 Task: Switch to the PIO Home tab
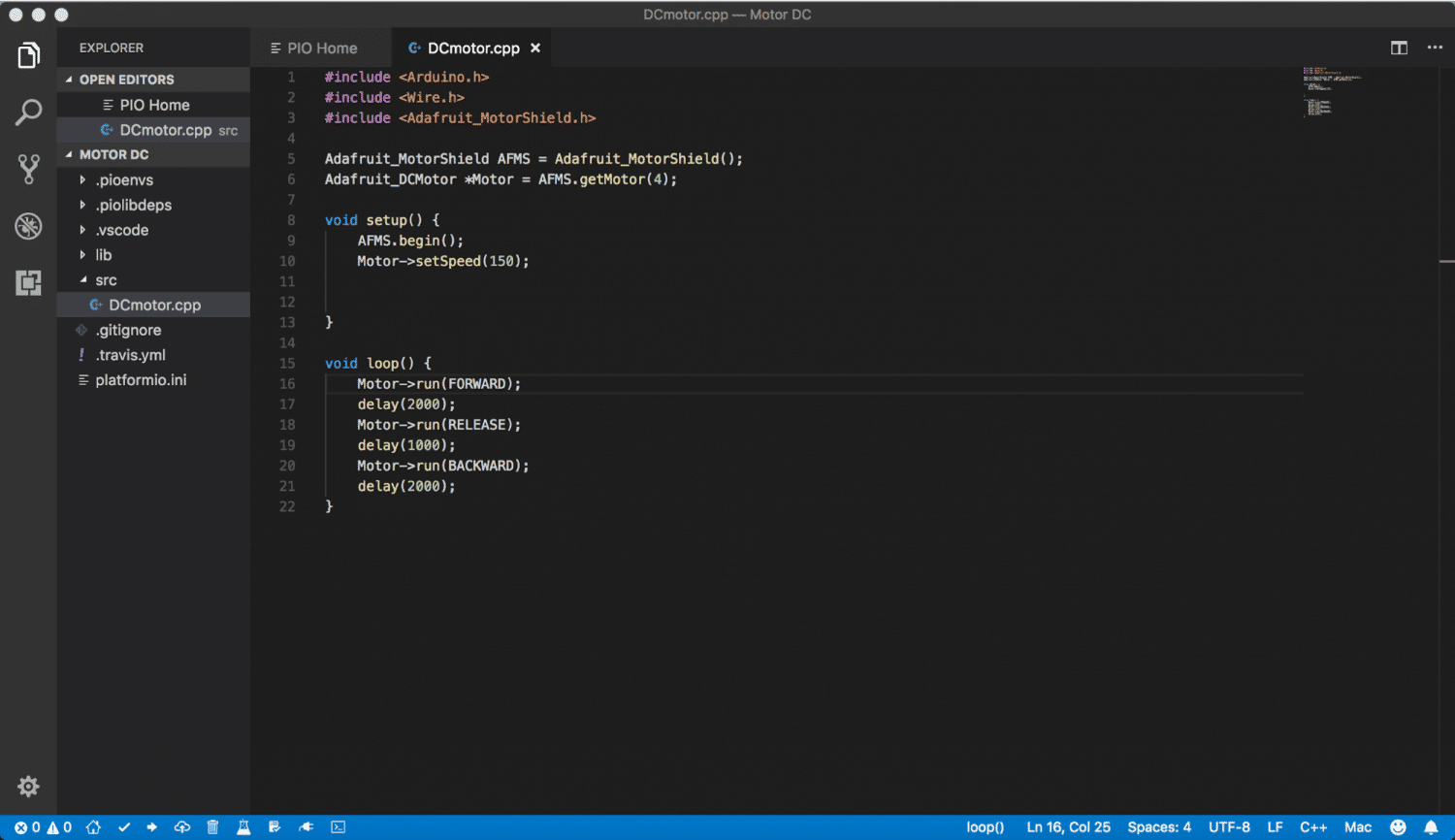[321, 48]
